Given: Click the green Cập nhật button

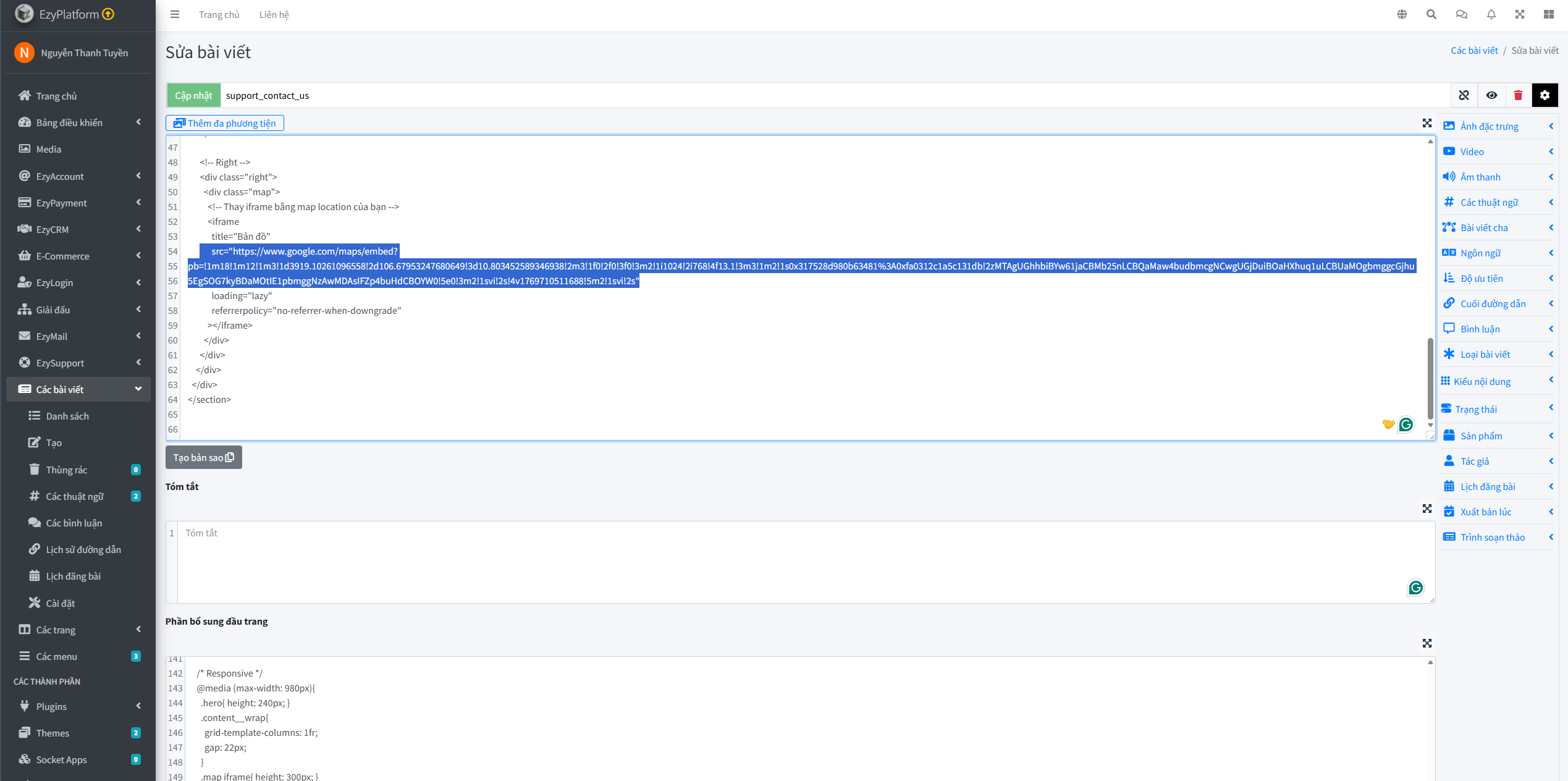Looking at the screenshot, I should [x=193, y=95].
